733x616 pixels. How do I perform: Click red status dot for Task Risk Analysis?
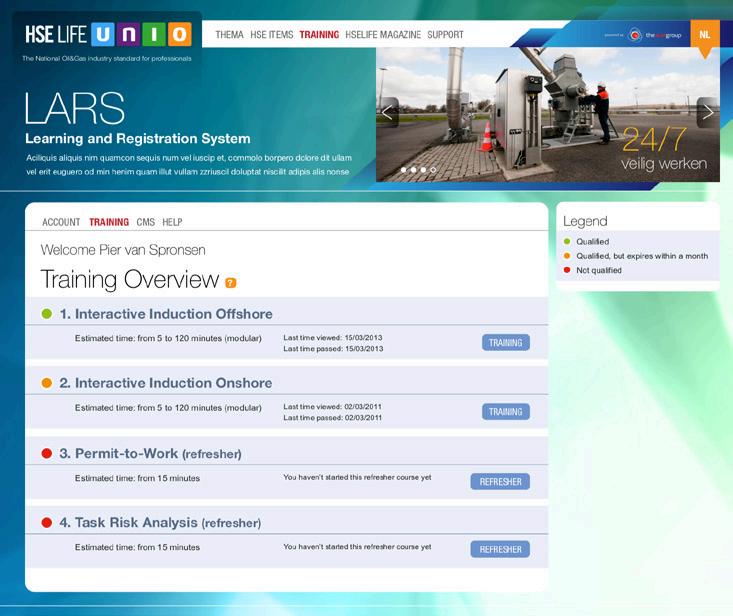click(47, 523)
